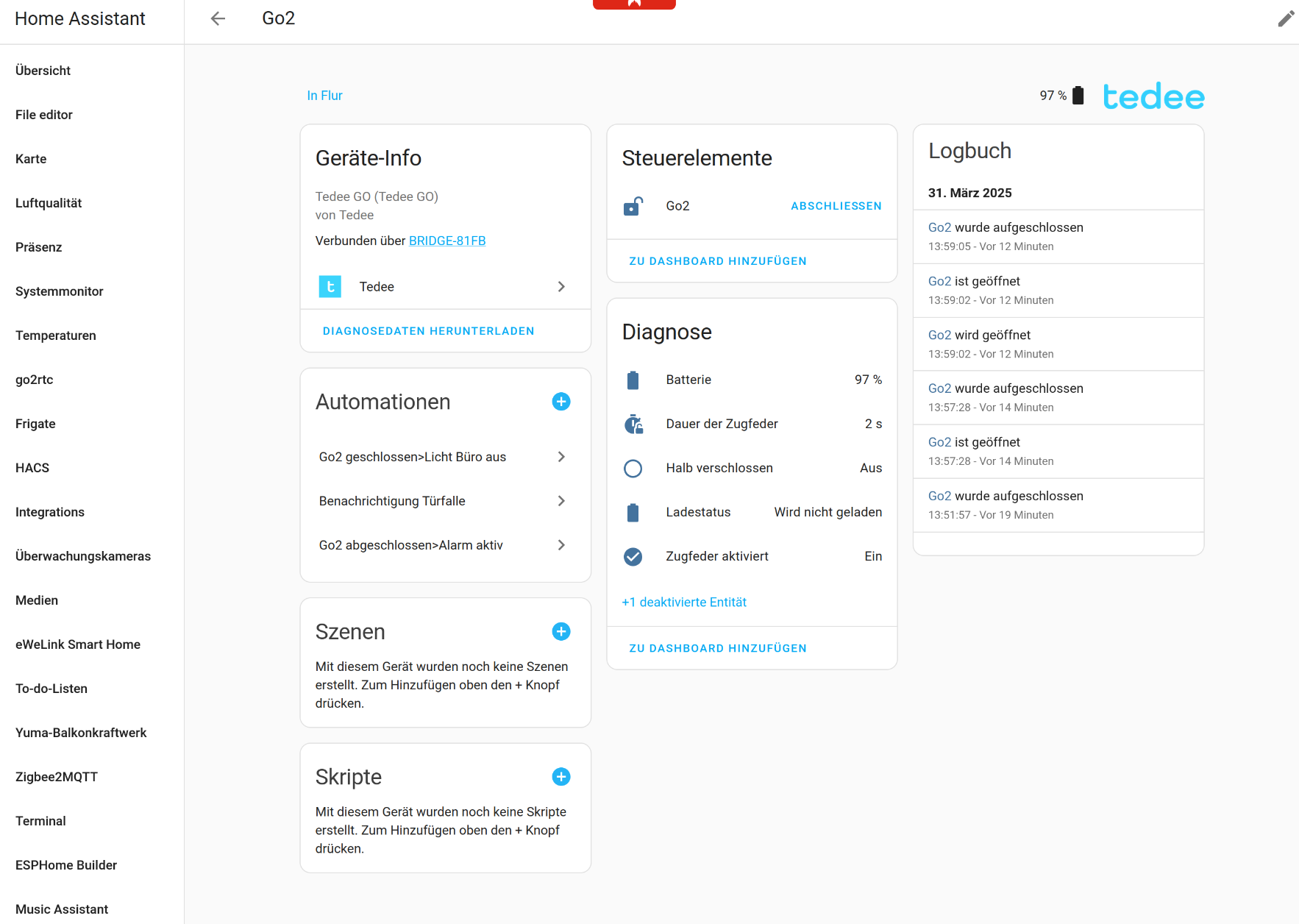This screenshot has width=1299, height=924.
Task: Click the Ladestatus battery icon
Action: (x=633, y=512)
